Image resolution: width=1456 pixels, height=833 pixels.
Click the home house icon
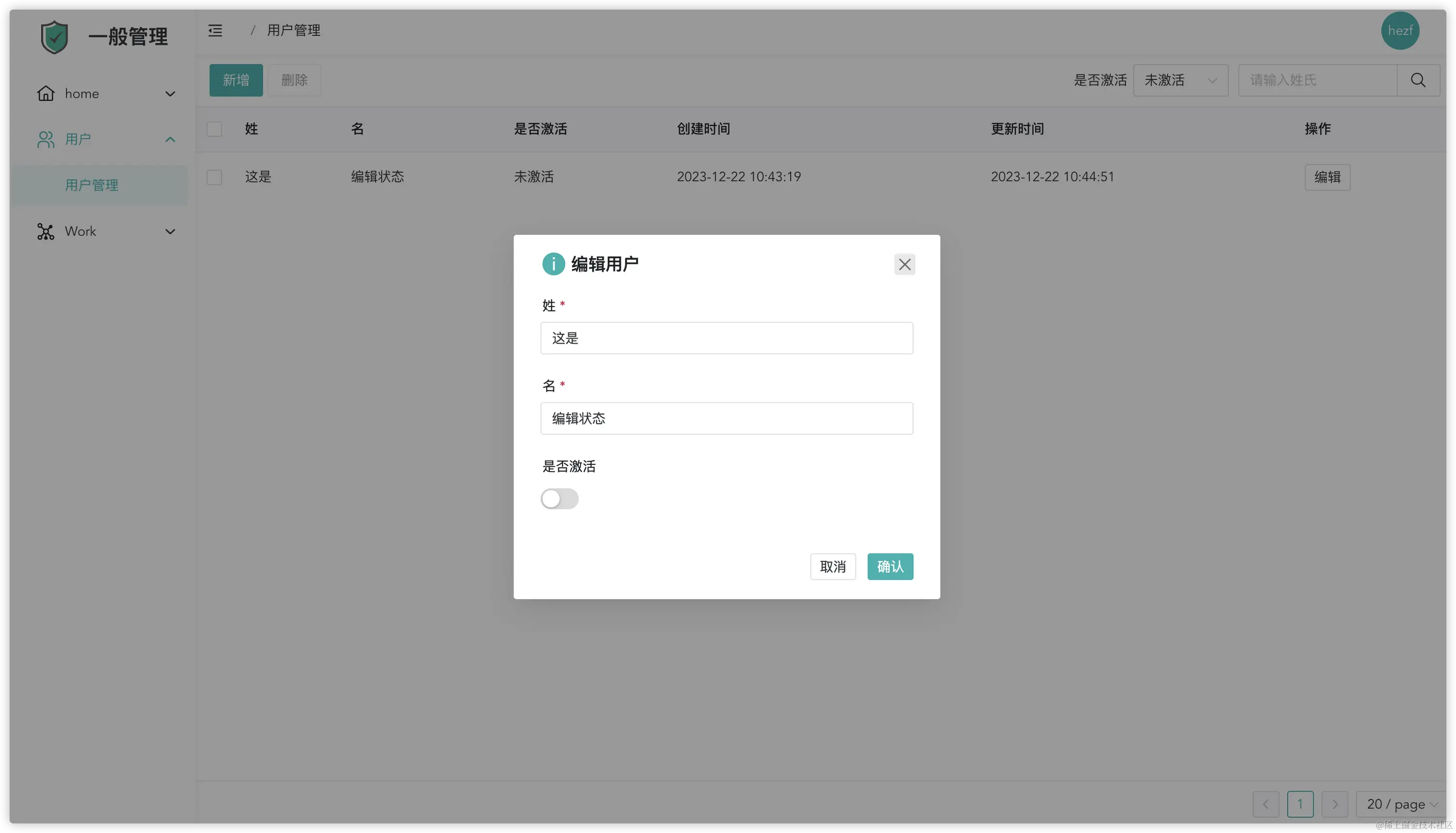pos(46,93)
